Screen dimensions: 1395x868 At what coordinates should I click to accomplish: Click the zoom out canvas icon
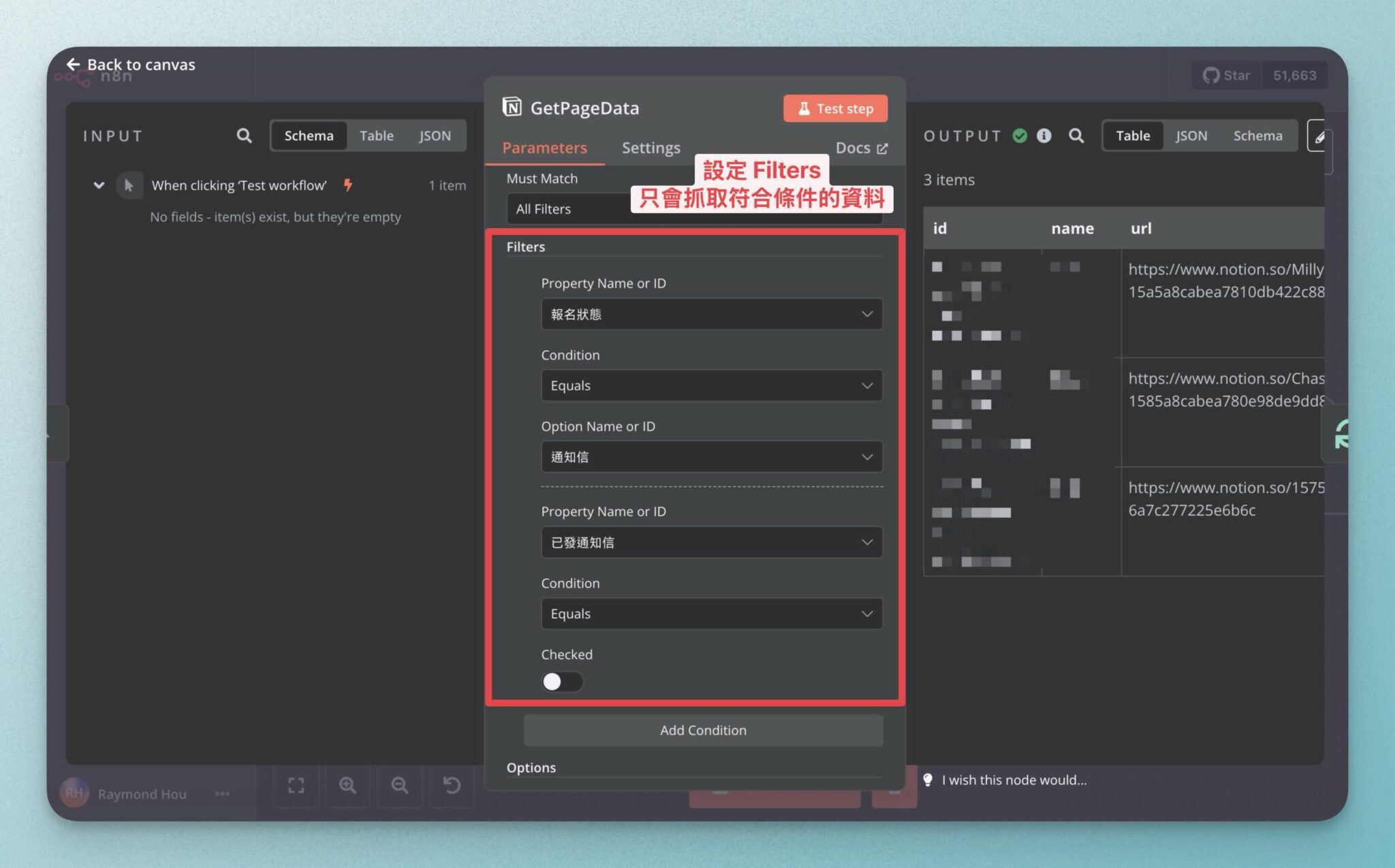400,786
